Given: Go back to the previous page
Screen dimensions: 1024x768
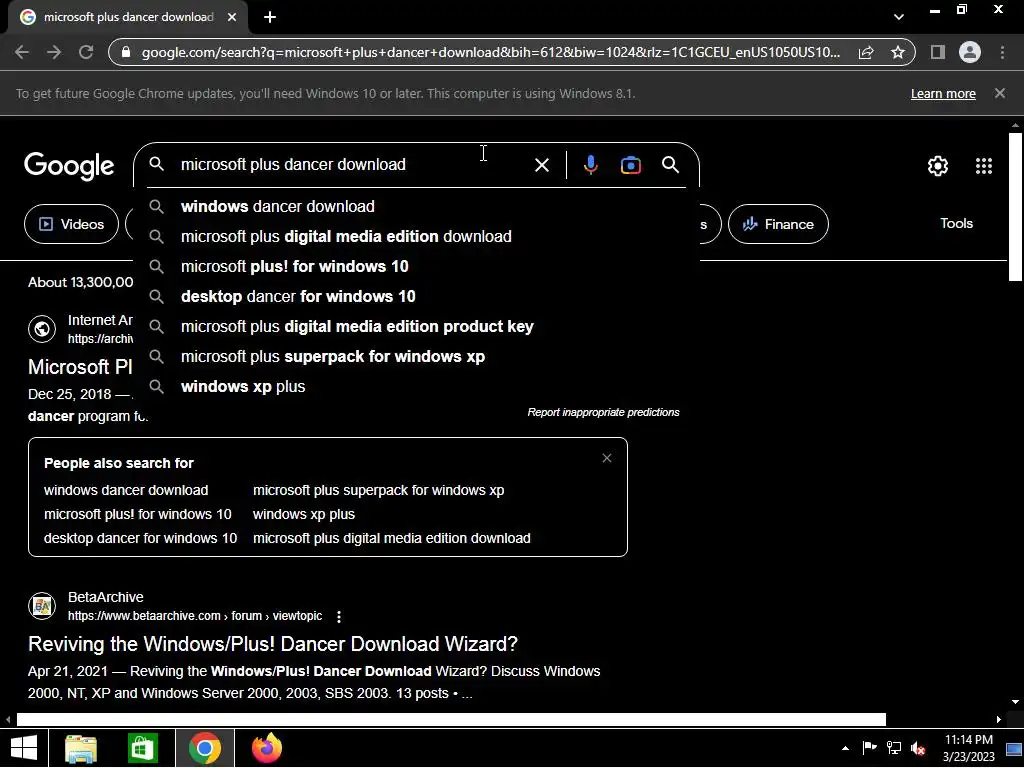Looking at the screenshot, I should point(22,52).
